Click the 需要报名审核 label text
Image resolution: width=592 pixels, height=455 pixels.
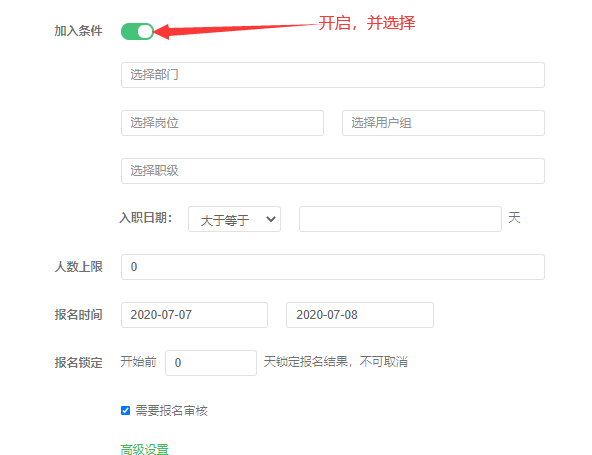tap(171, 410)
